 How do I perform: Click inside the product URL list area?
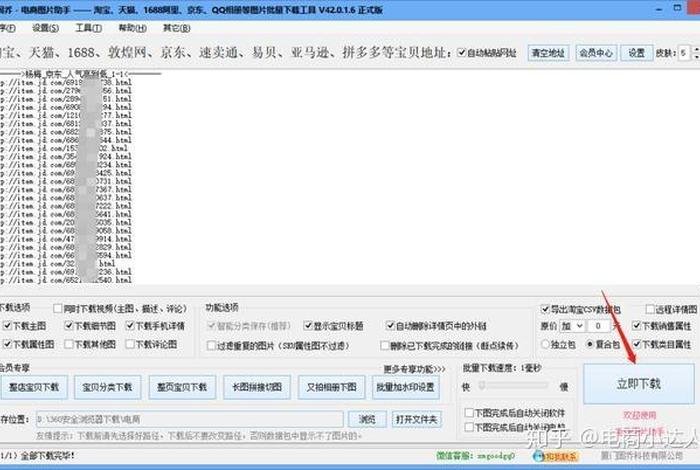(350, 176)
